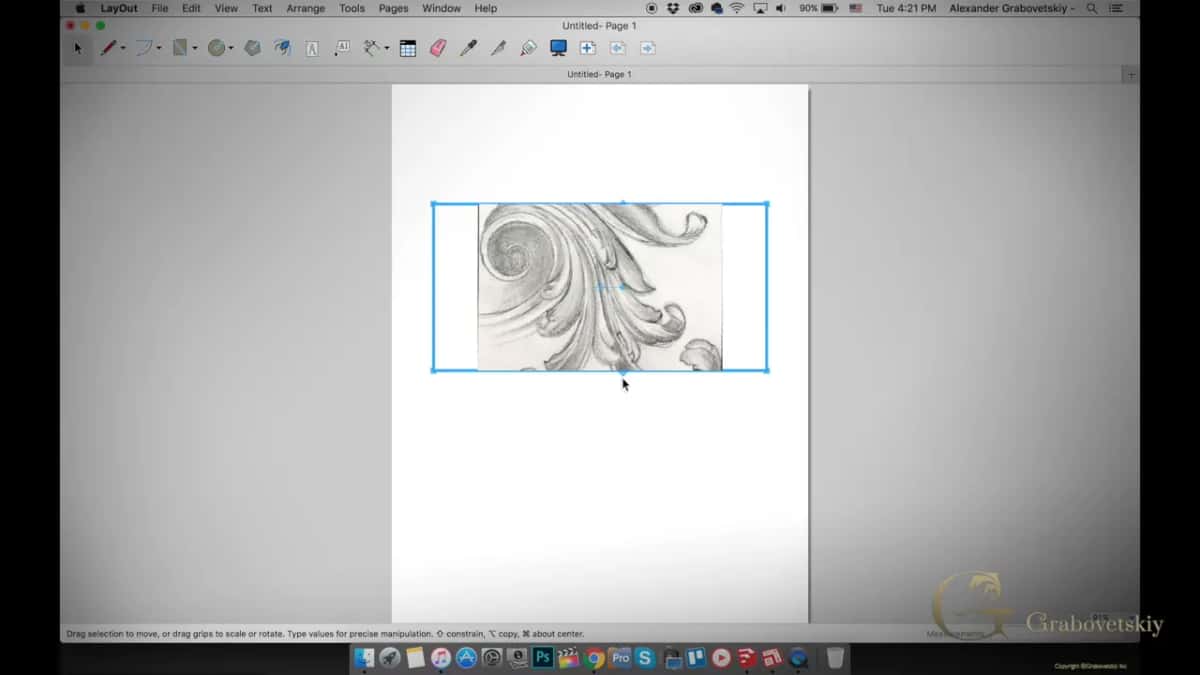Expand the Circle tool dropdown arrow
This screenshot has height=675, width=1200.
click(231, 48)
